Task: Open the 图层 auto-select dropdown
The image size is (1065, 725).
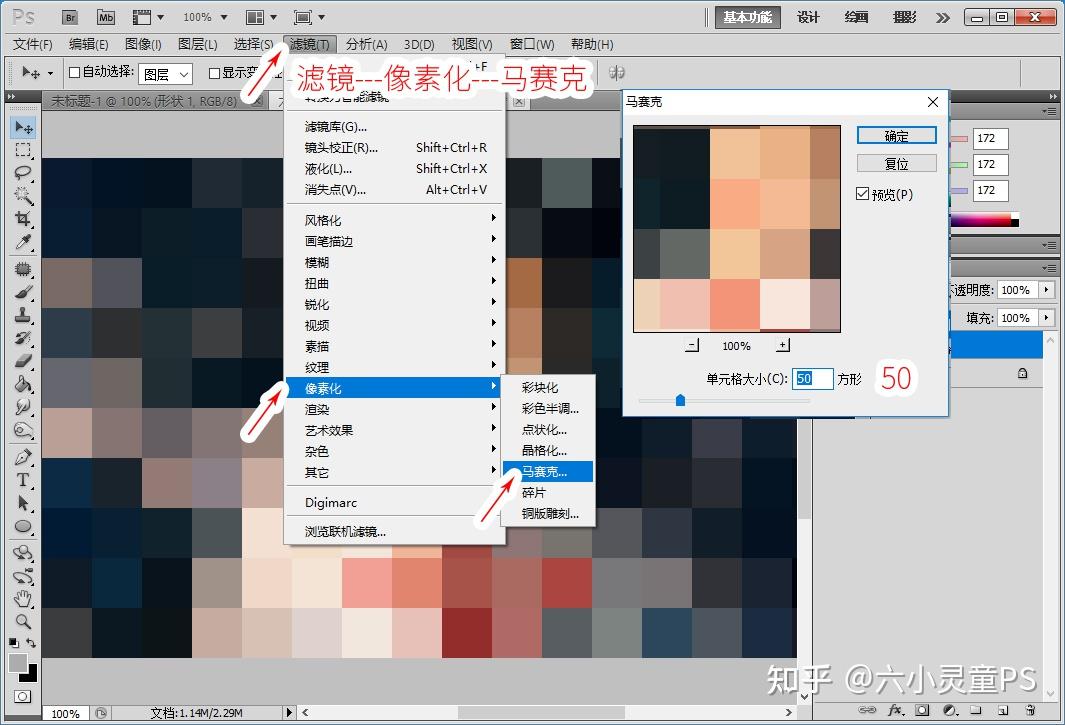Action: 165,73
